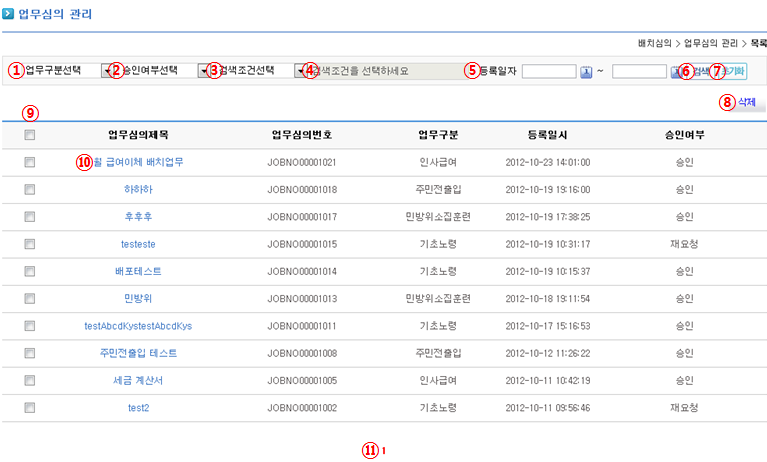This screenshot has width=767, height=462.
Task: Click the start date 등록일자 input field
Action: pos(549,71)
